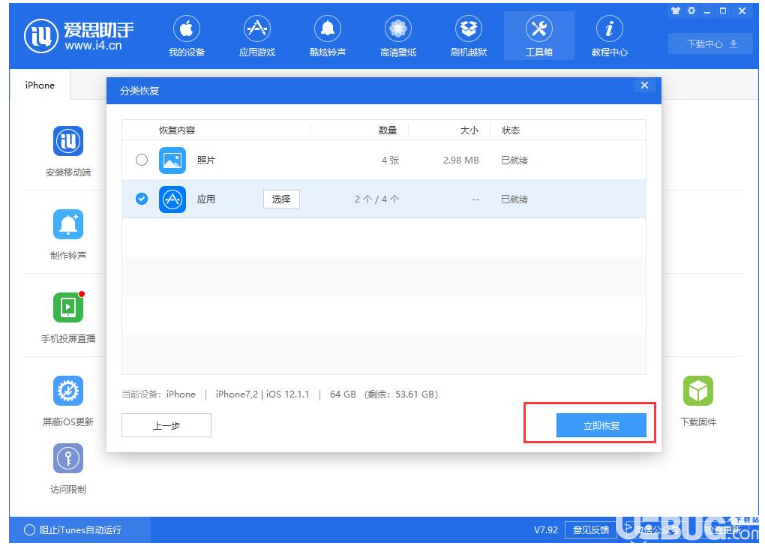
Task: Click the 应用 row label
Action: [206, 199]
